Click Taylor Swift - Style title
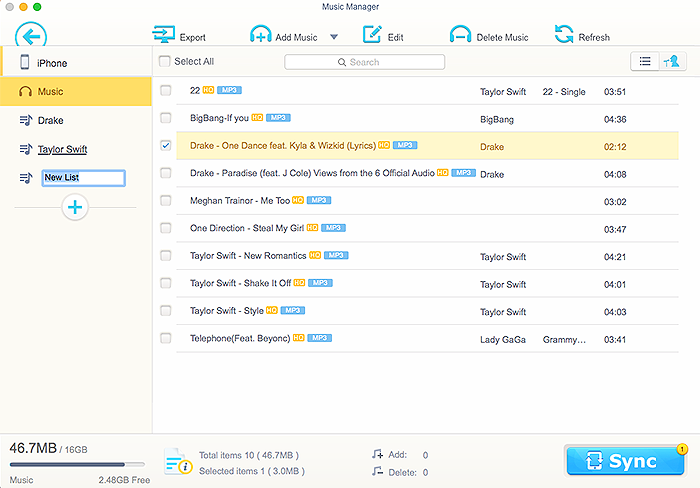700x488 pixels. [226, 310]
